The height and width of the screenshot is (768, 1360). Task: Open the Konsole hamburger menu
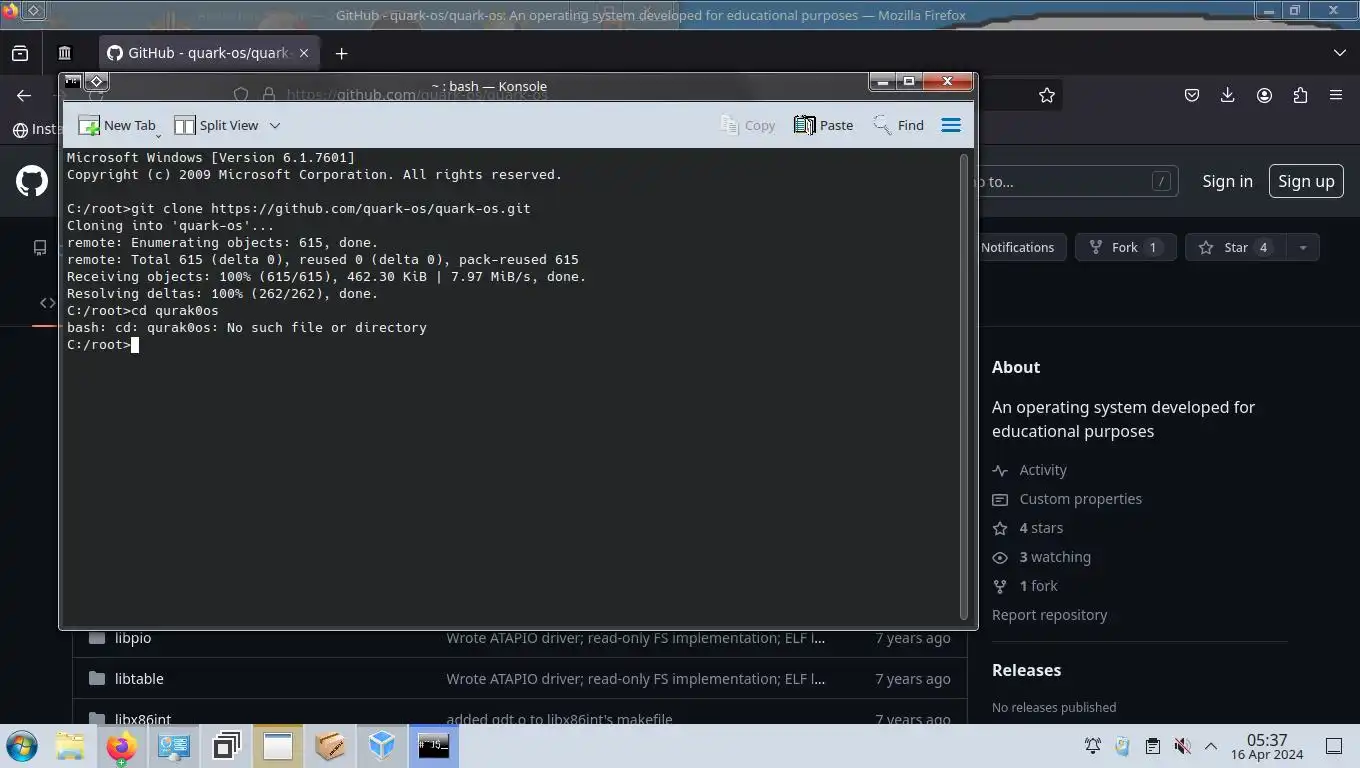pos(951,125)
